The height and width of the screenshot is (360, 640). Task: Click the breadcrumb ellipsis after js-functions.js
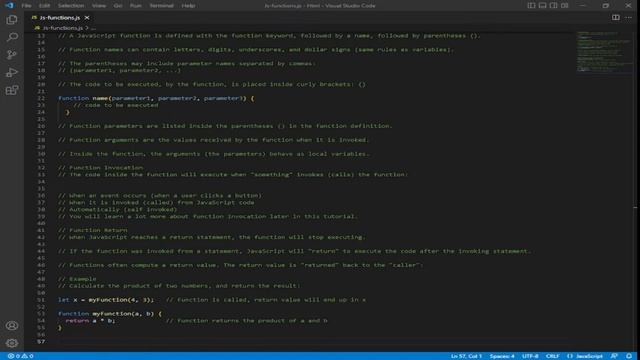[x=93, y=28]
